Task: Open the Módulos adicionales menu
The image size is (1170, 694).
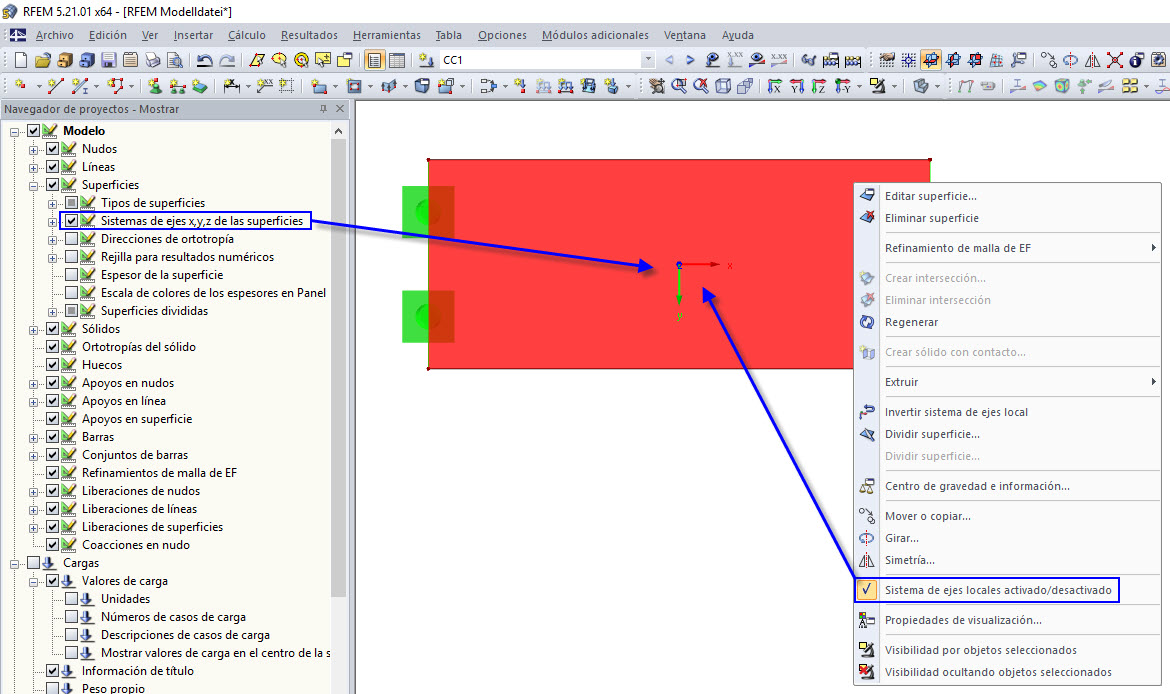Action: [595, 35]
